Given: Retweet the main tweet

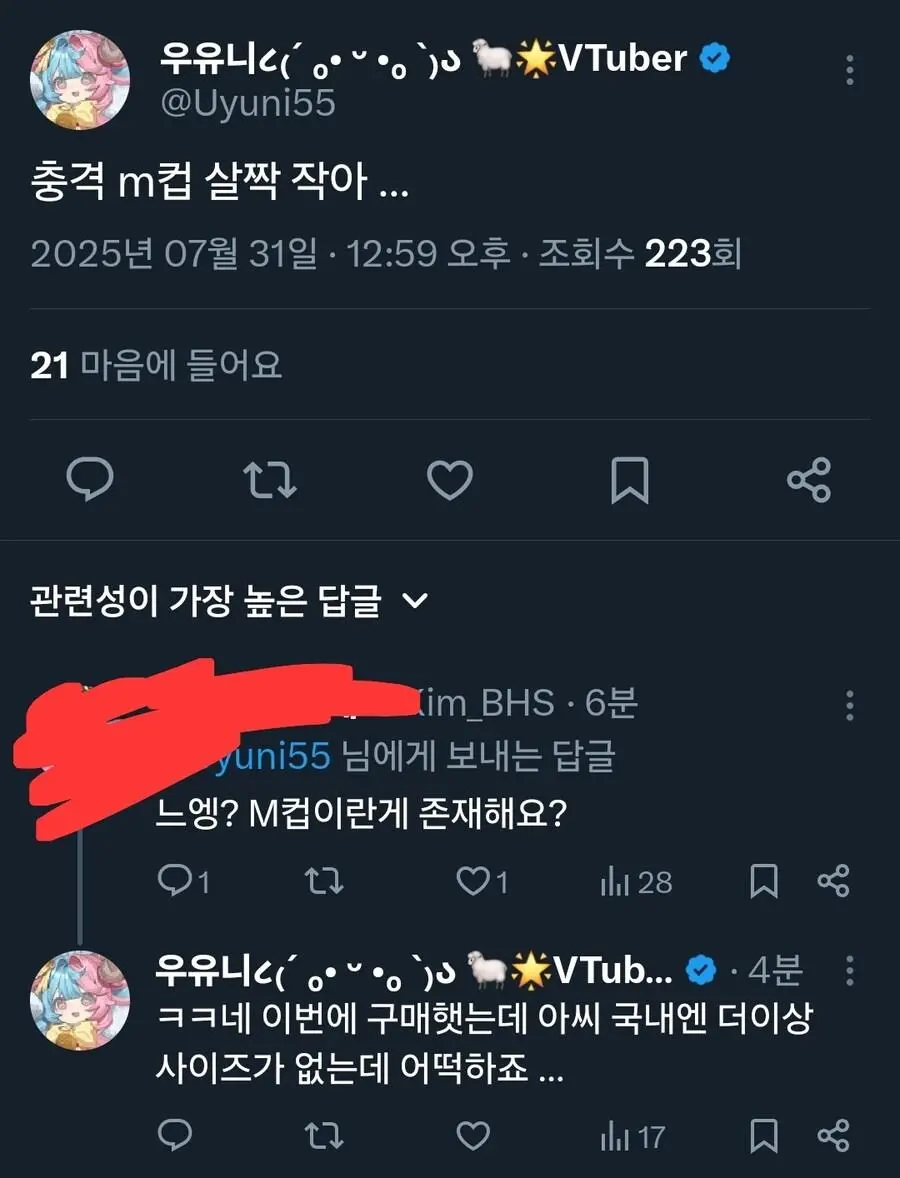Looking at the screenshot, I should tap(270, 480).
